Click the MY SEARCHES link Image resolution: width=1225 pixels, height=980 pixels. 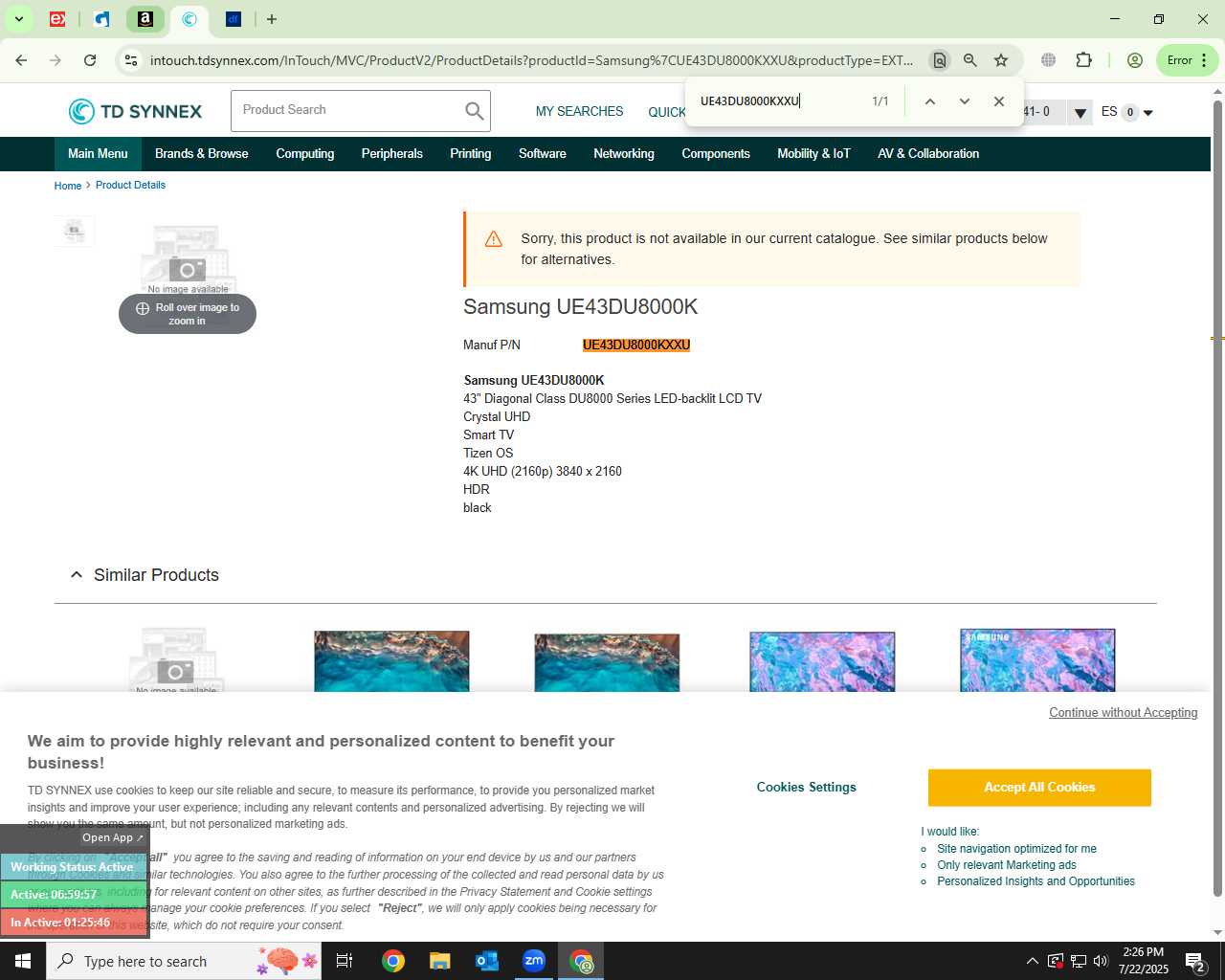(579, 112)
